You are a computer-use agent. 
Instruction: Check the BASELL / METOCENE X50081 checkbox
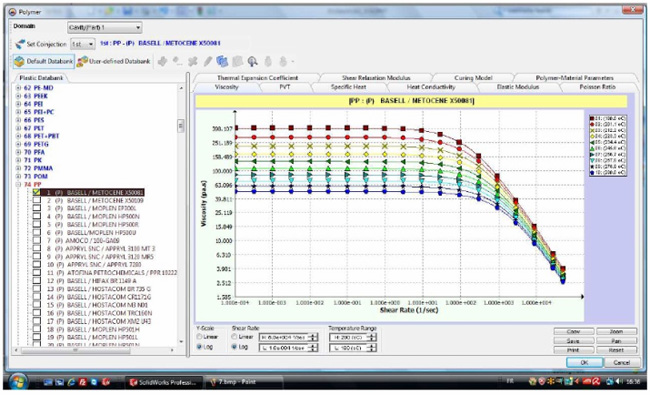37,192
